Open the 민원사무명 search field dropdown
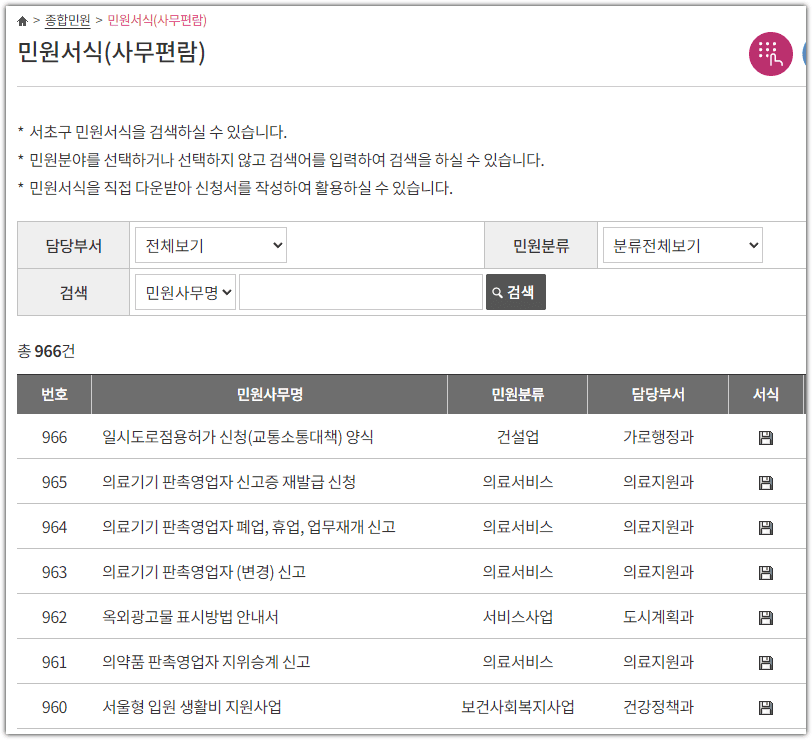812x740 pixels. click(185, 292)
